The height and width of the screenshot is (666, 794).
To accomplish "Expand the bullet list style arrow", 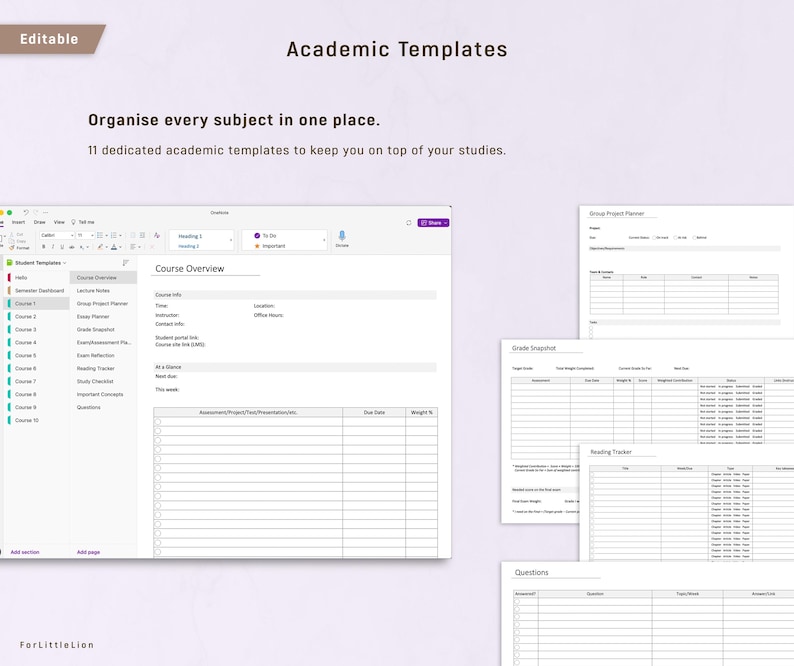I will tap(106, 236).
